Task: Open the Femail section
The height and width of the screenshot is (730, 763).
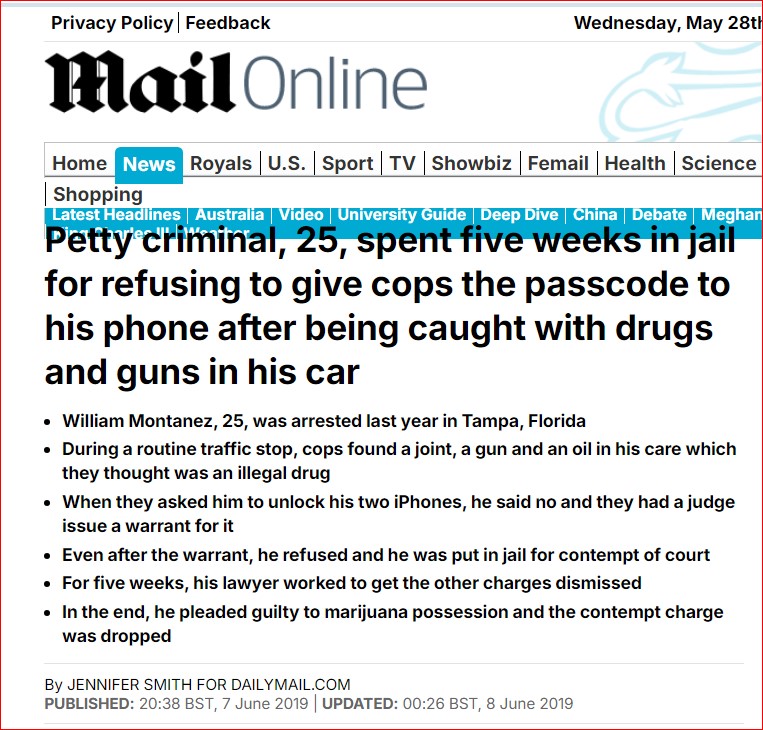Action: click(560, 164)
